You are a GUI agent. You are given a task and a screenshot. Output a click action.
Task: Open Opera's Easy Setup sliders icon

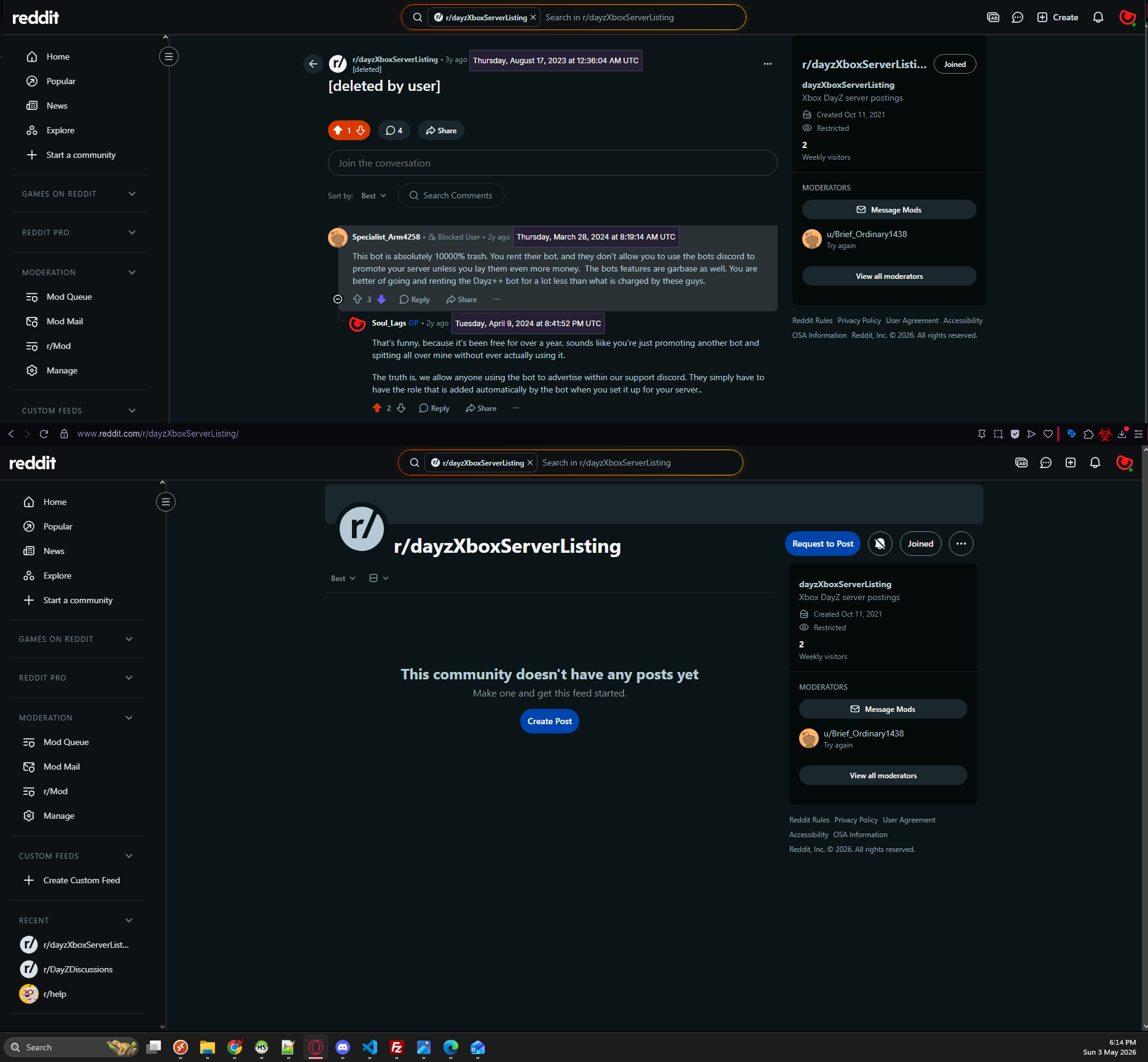tap(1138, 434)
